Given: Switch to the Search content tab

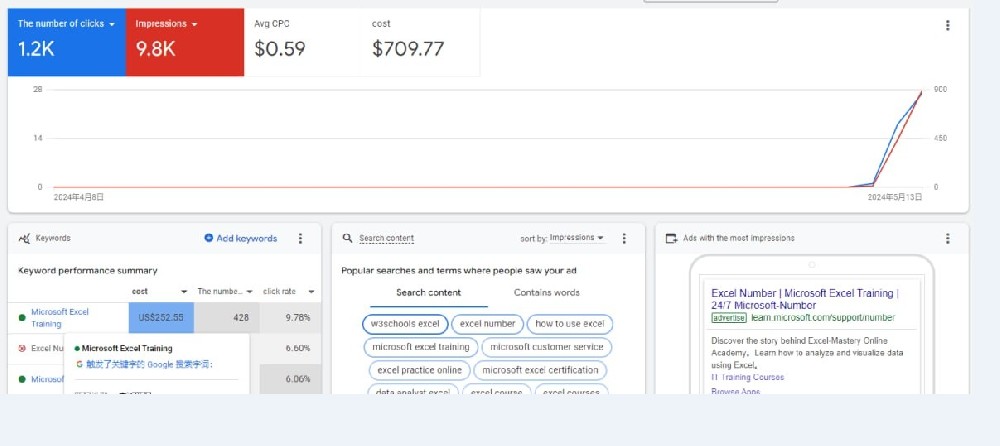Looking at the screenshot, I should (x=429, y=293).
